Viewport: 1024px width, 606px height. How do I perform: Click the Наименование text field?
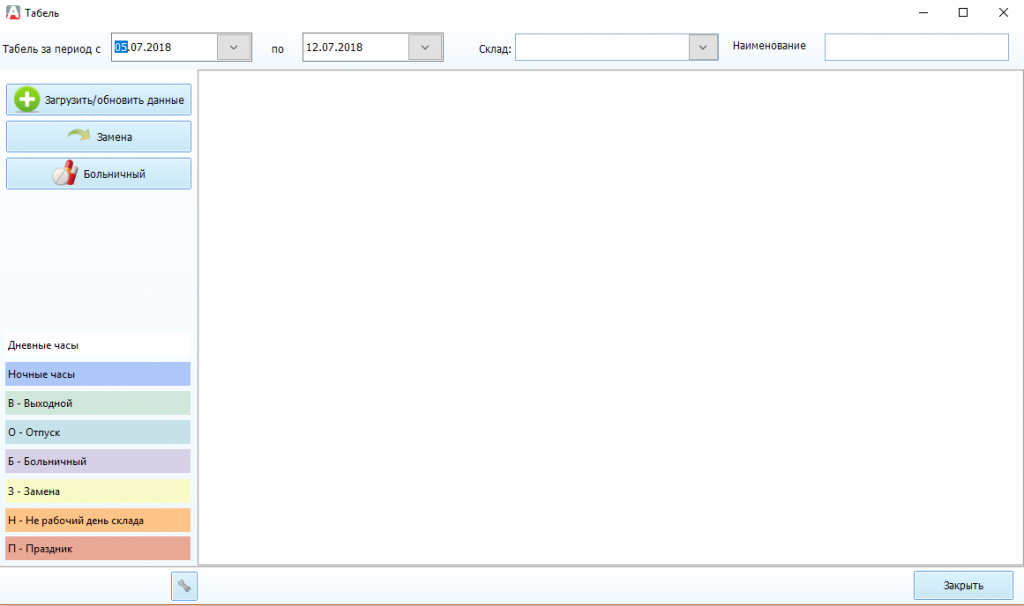point(916,47)
